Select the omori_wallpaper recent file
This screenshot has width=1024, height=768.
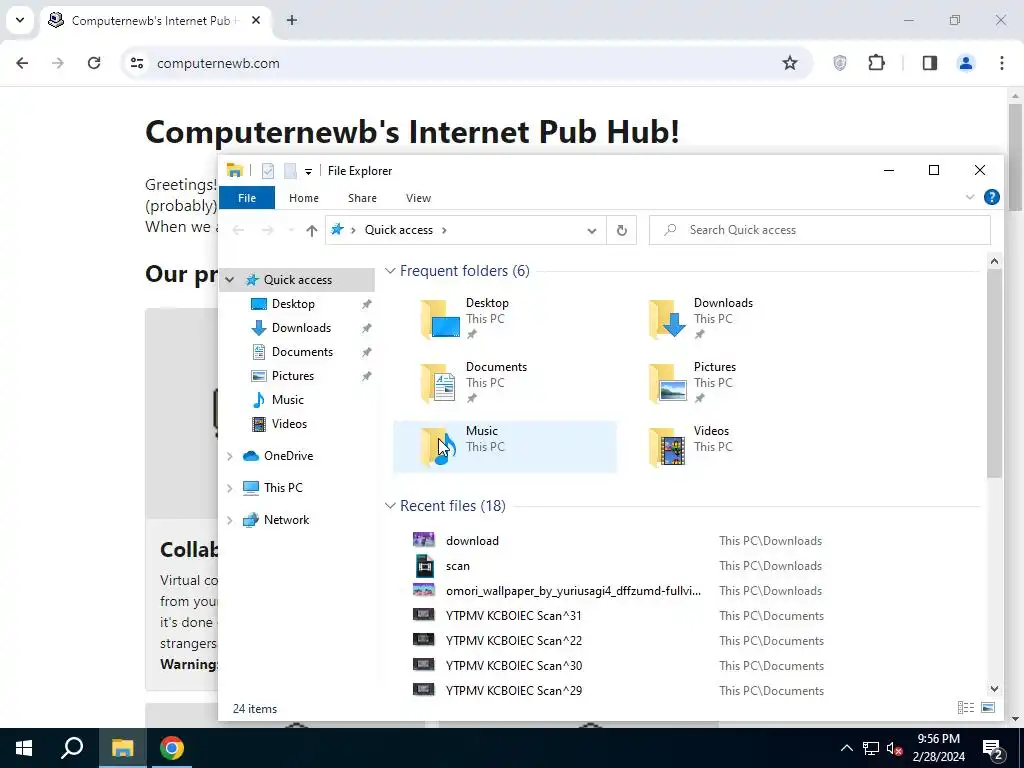(573, 591)
